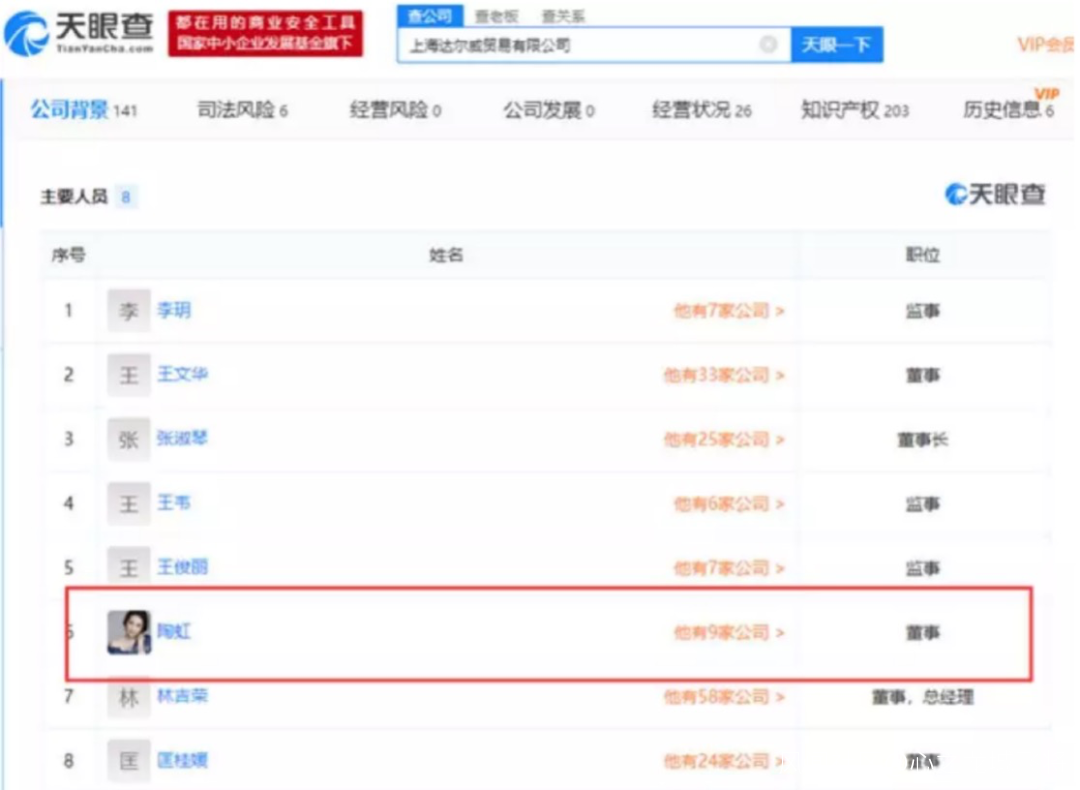View 他有58家公司 link
The image size is (1080, 790).
click(x=723, y=697)
